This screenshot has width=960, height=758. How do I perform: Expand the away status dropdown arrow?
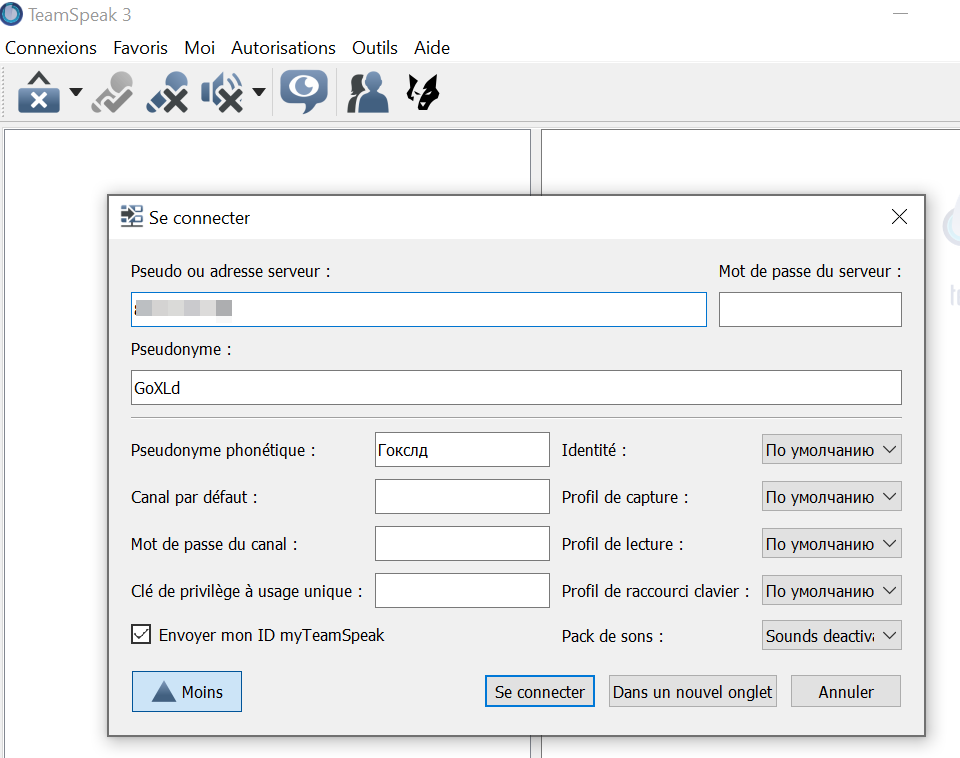click(x=76, y=93)
